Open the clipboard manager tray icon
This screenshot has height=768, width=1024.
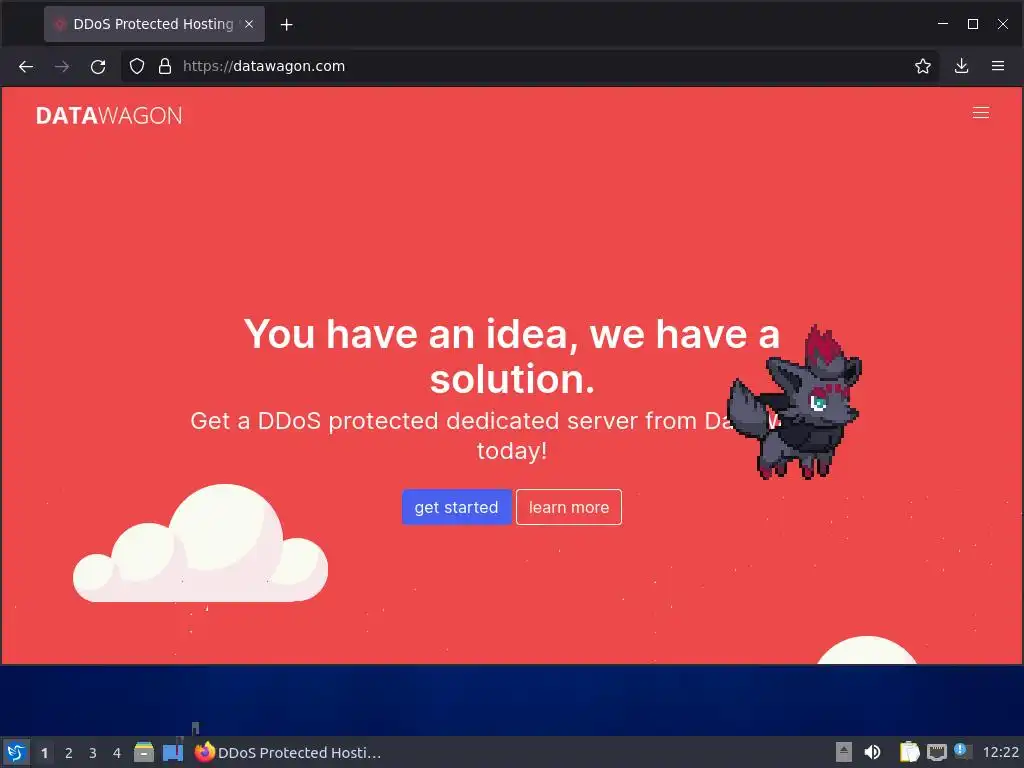[x=909, y=752]
